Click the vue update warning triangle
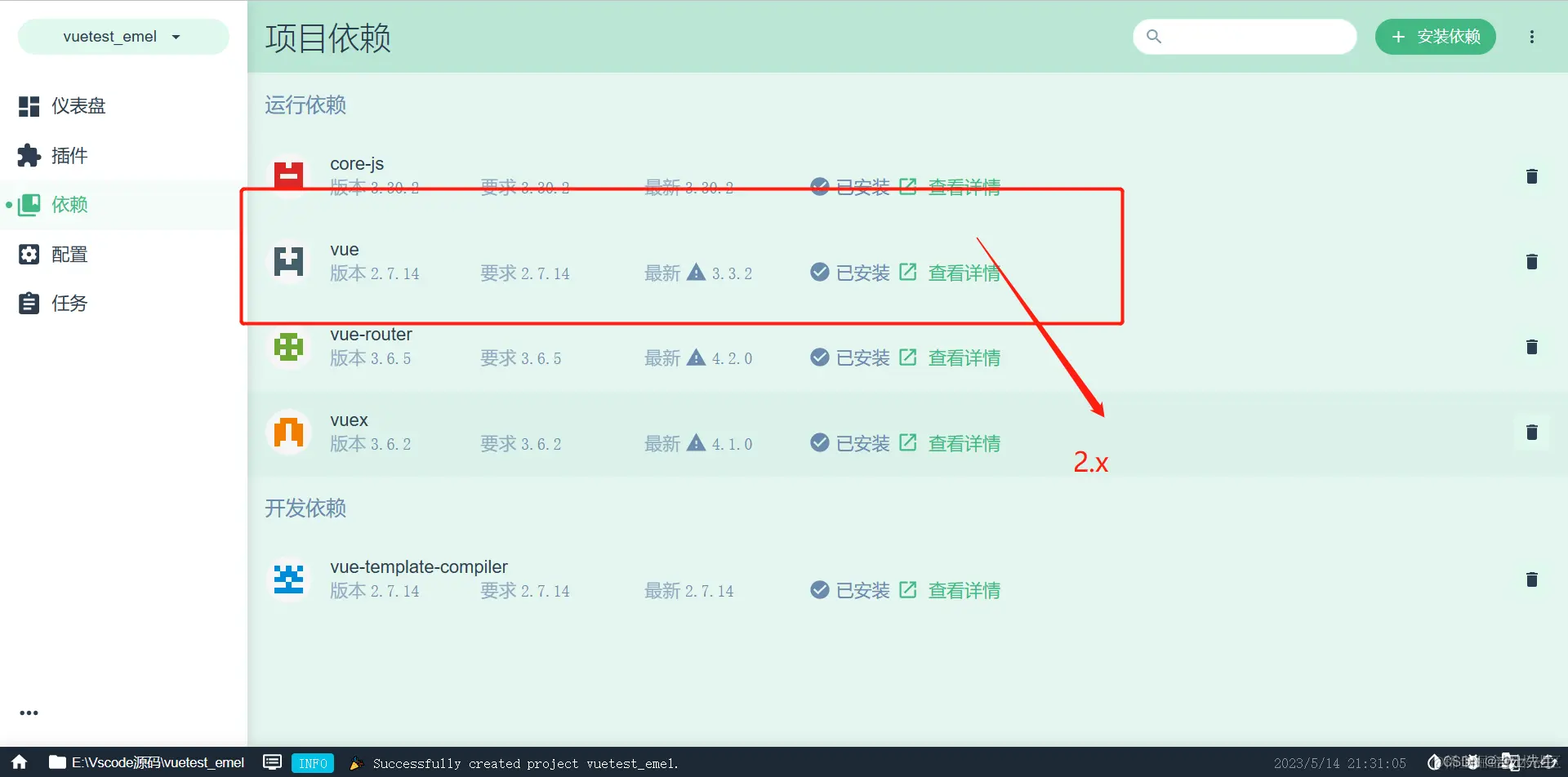 click(696, 273)
